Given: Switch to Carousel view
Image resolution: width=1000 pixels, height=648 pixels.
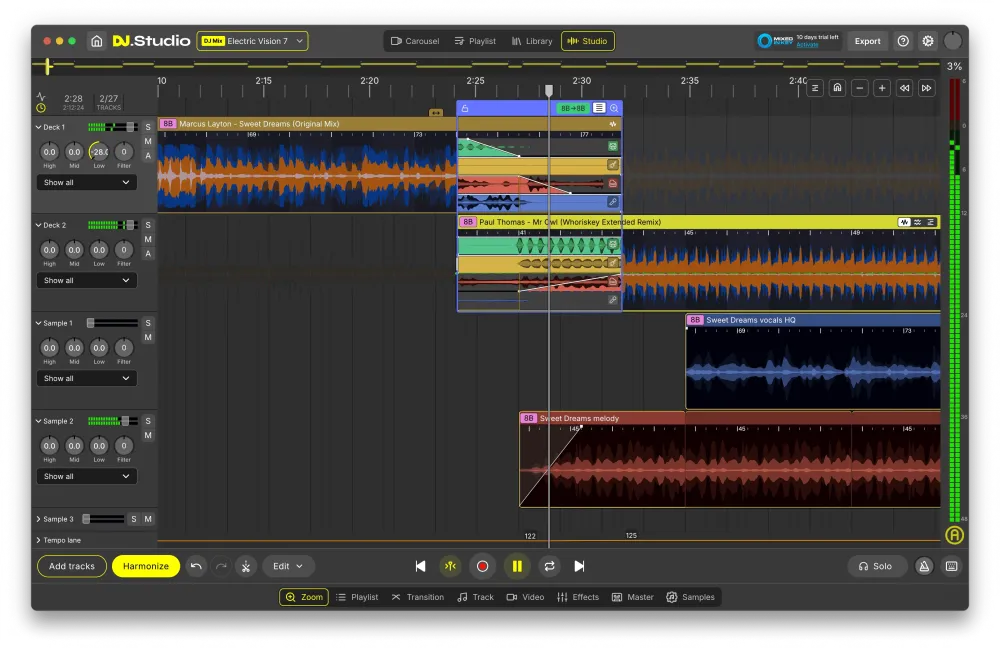Looking at the screenshot, I should tap(415, 41).
